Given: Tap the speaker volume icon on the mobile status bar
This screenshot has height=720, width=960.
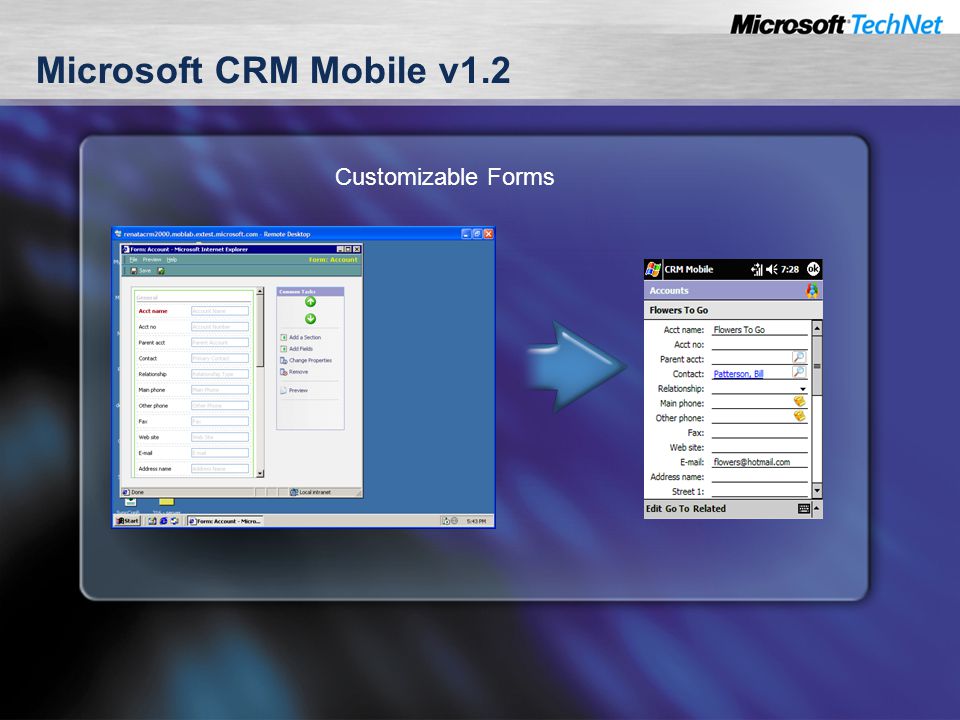Looking at the screenshot, I should pyautogui.click(x=771, y=269).
